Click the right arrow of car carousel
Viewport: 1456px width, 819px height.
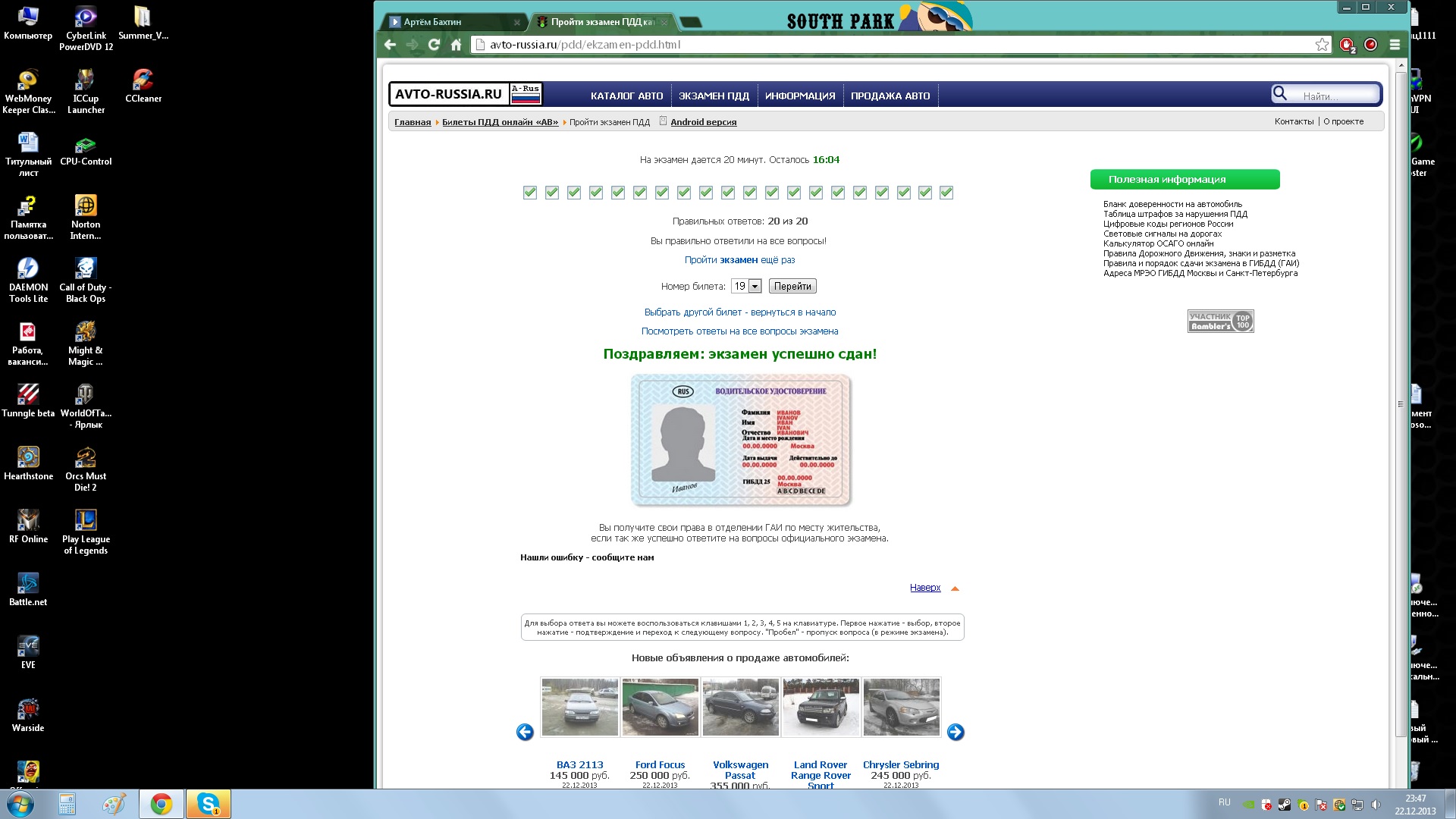[955, 732]
